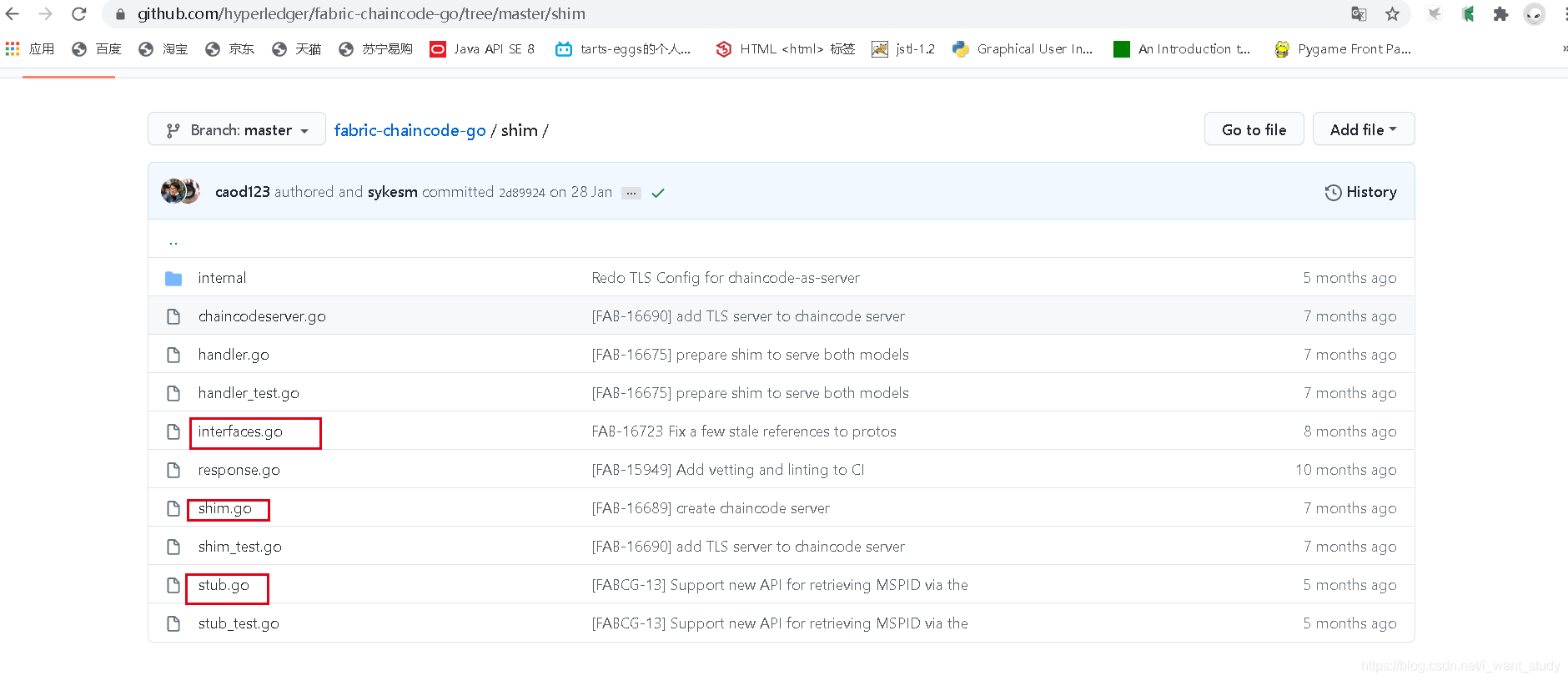Screen dimensions: 1568x681
Task: Open the internal folder
Action: click(222, 278)
